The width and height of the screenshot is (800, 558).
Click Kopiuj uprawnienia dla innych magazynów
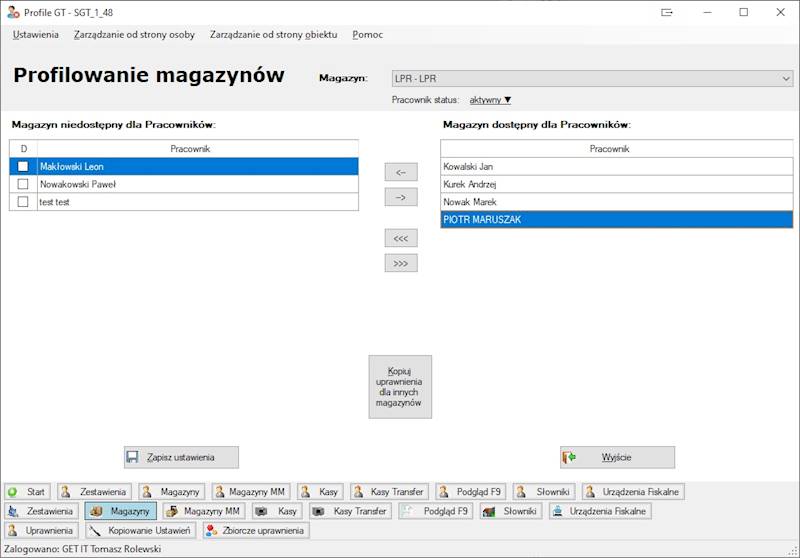click(400, 386)
